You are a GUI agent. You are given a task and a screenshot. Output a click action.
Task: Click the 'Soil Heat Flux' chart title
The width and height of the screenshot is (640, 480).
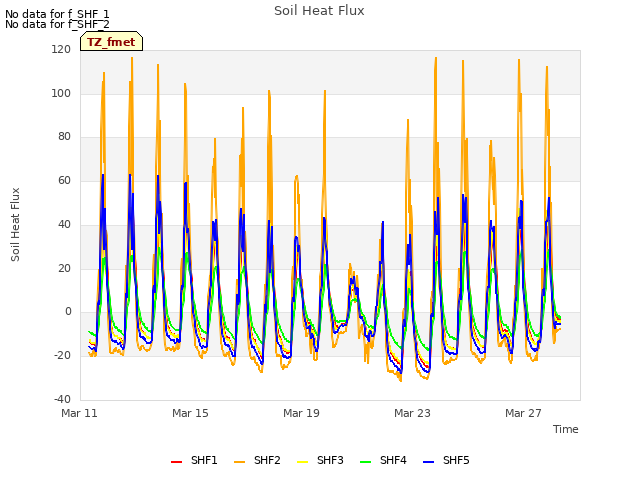tap(319, 11)
